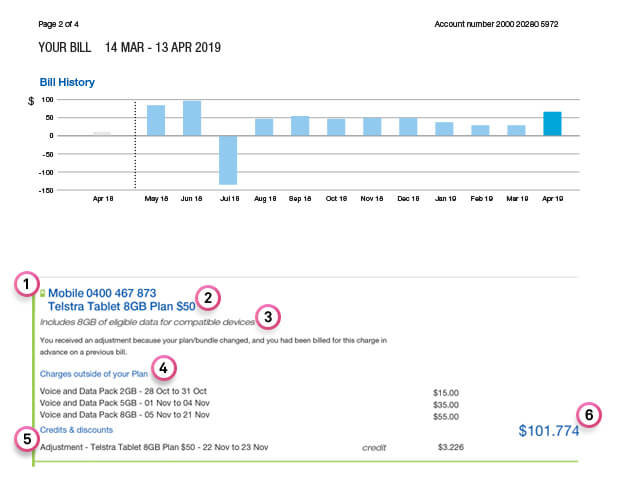The image size is (620, 498).
Task: Open the Telstra Tablet 8GB Plan $50 heading
Action: point(122,306)
